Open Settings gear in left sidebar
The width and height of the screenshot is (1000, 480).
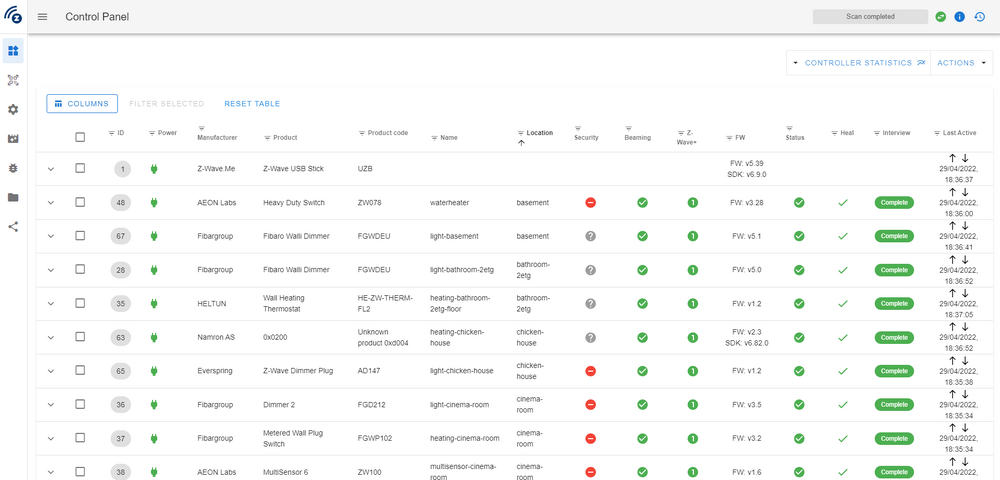[x=13, y=109]
